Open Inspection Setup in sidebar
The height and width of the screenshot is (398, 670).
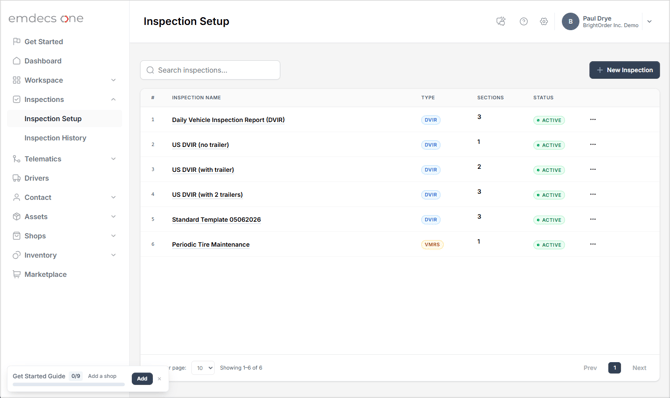(65, 118)
